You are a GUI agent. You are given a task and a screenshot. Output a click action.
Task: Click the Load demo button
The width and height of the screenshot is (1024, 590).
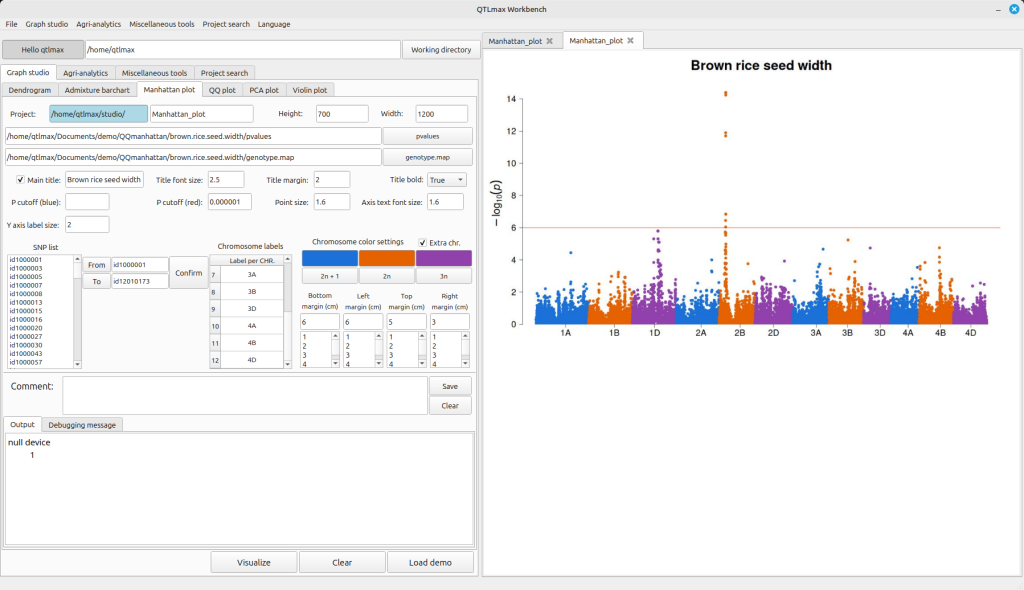tap(431, 562)
